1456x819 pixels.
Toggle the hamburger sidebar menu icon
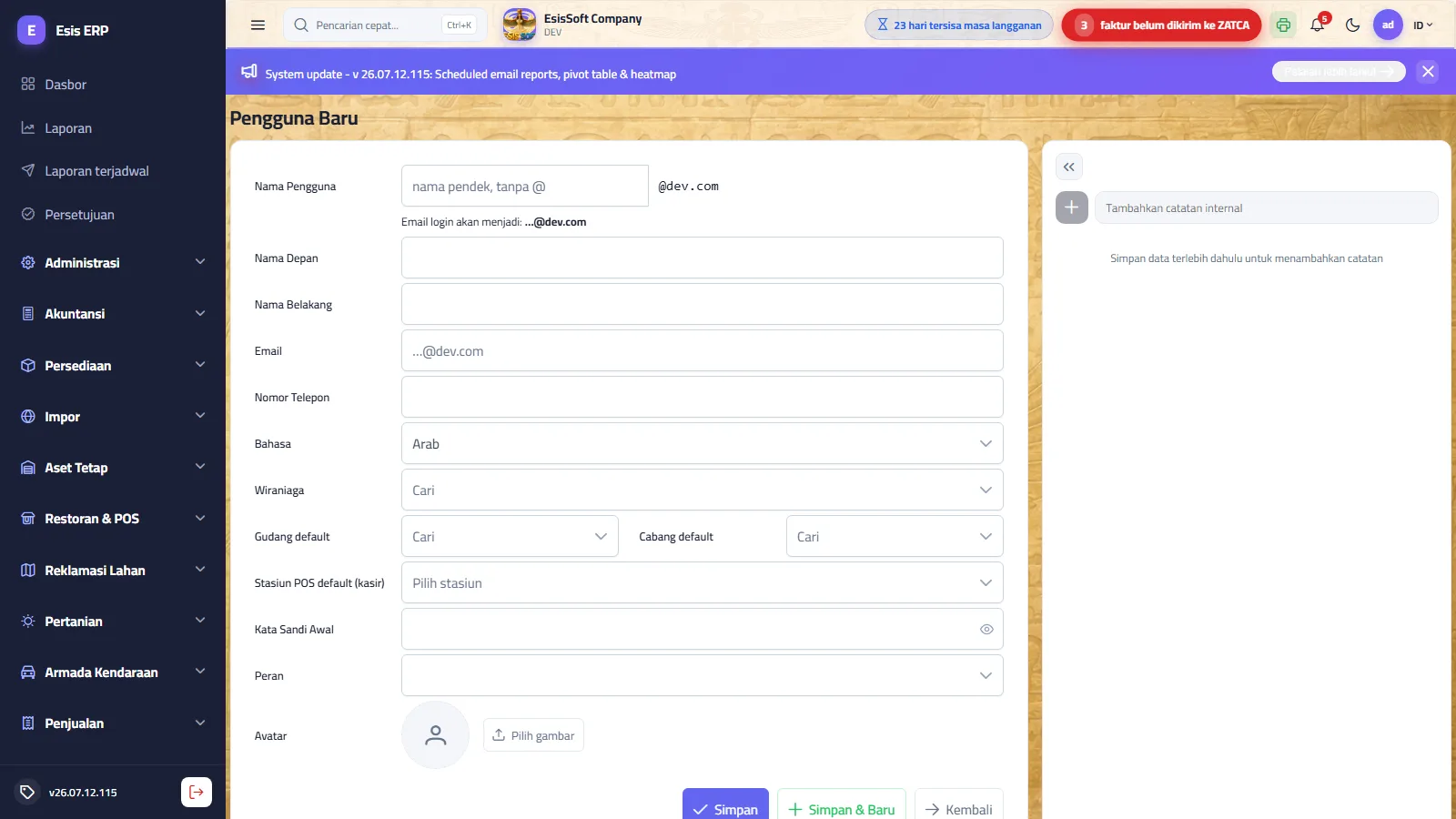coord(258,25)
